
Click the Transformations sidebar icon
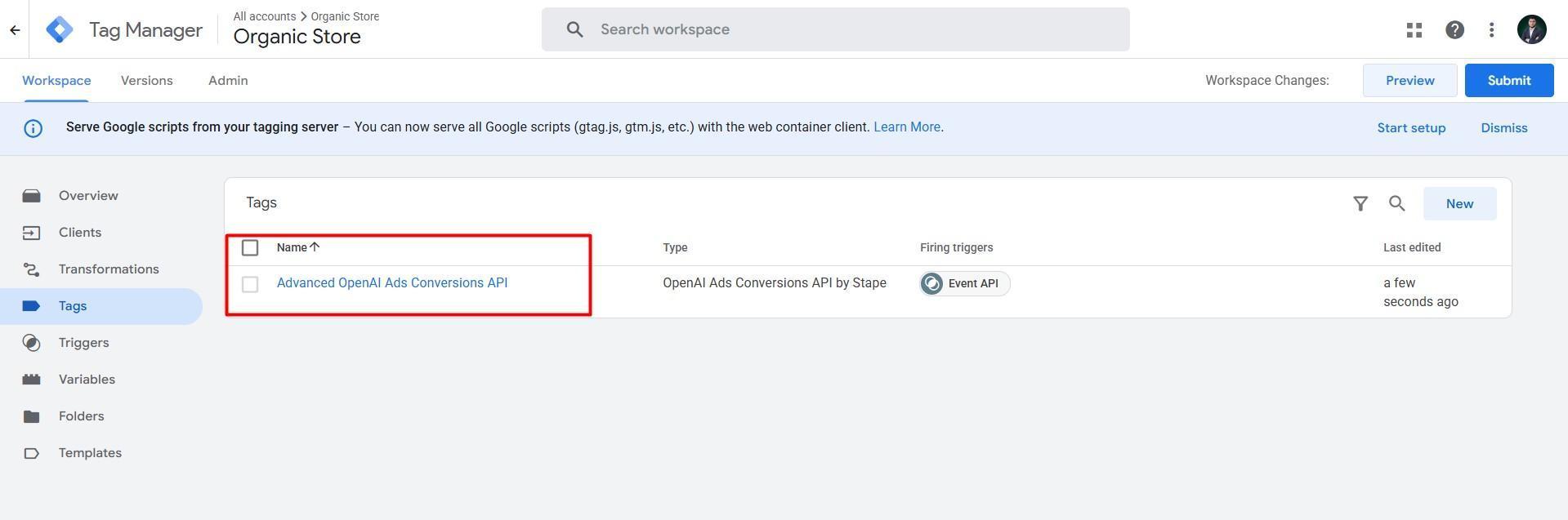(x=31, y=269)
